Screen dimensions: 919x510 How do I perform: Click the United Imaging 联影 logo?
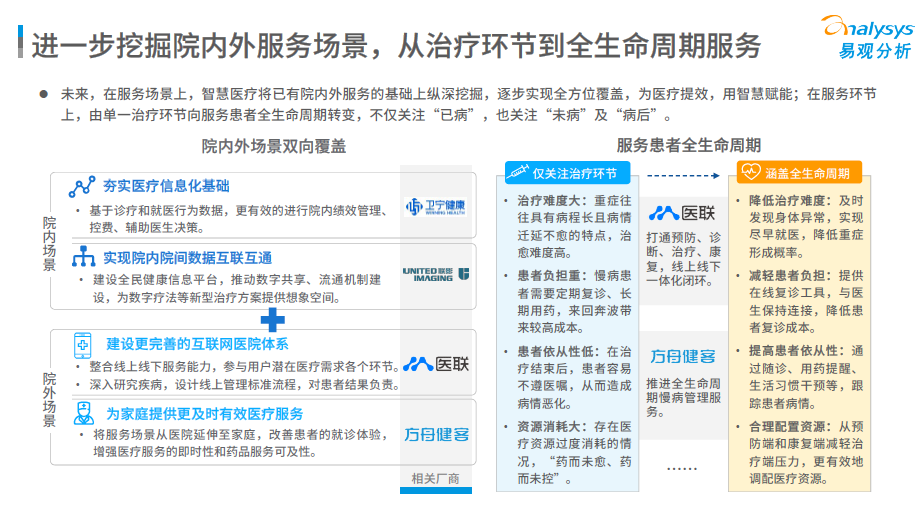[x=435, y=273]
